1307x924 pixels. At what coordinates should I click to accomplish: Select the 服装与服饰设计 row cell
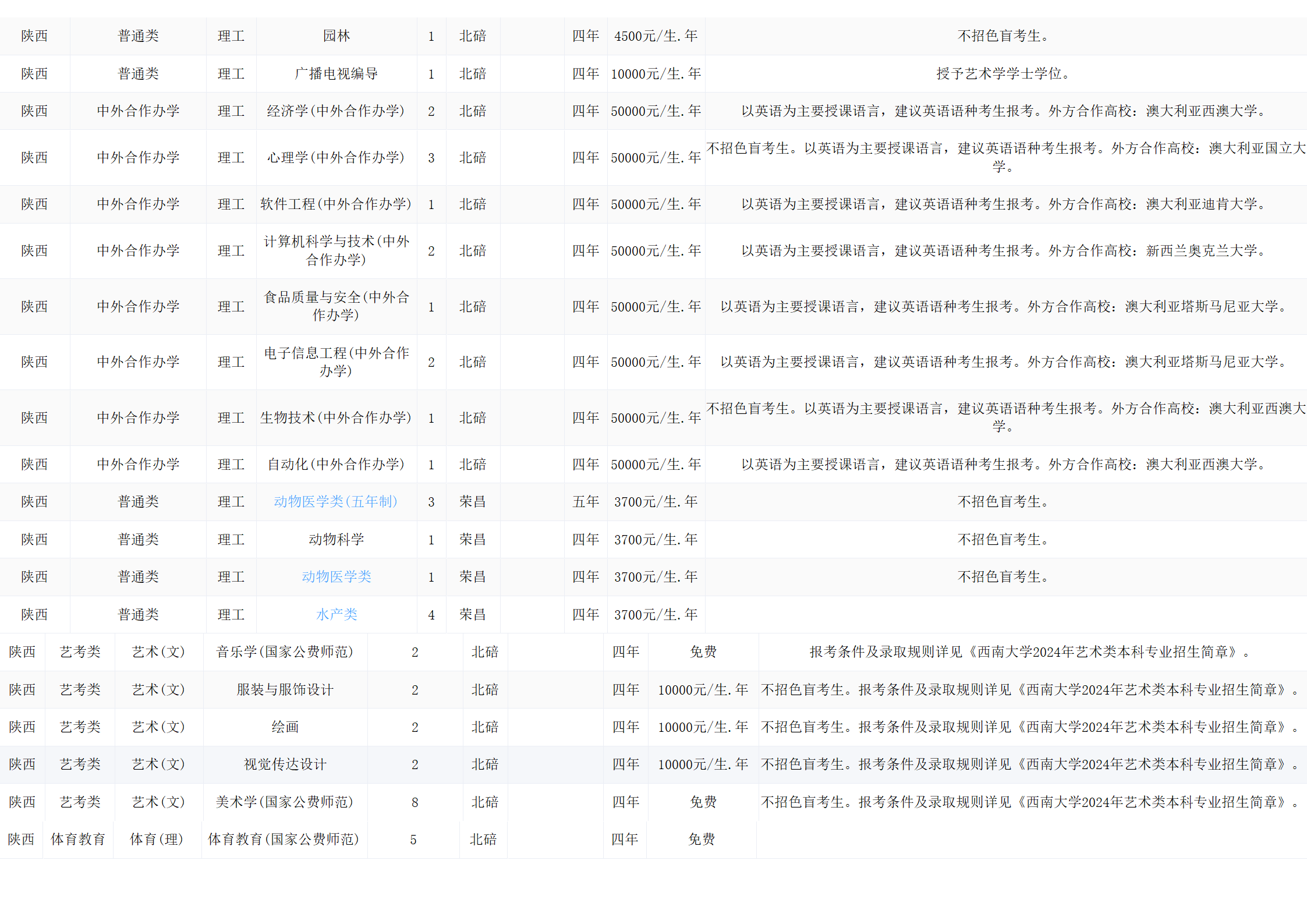[x=285, y=689]
